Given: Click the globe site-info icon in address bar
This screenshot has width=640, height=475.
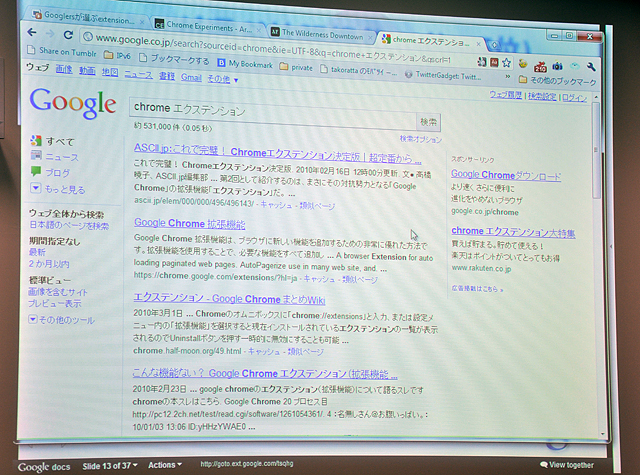Looking at the screenshot, I should pyautogui.click(x=87, y=37).
